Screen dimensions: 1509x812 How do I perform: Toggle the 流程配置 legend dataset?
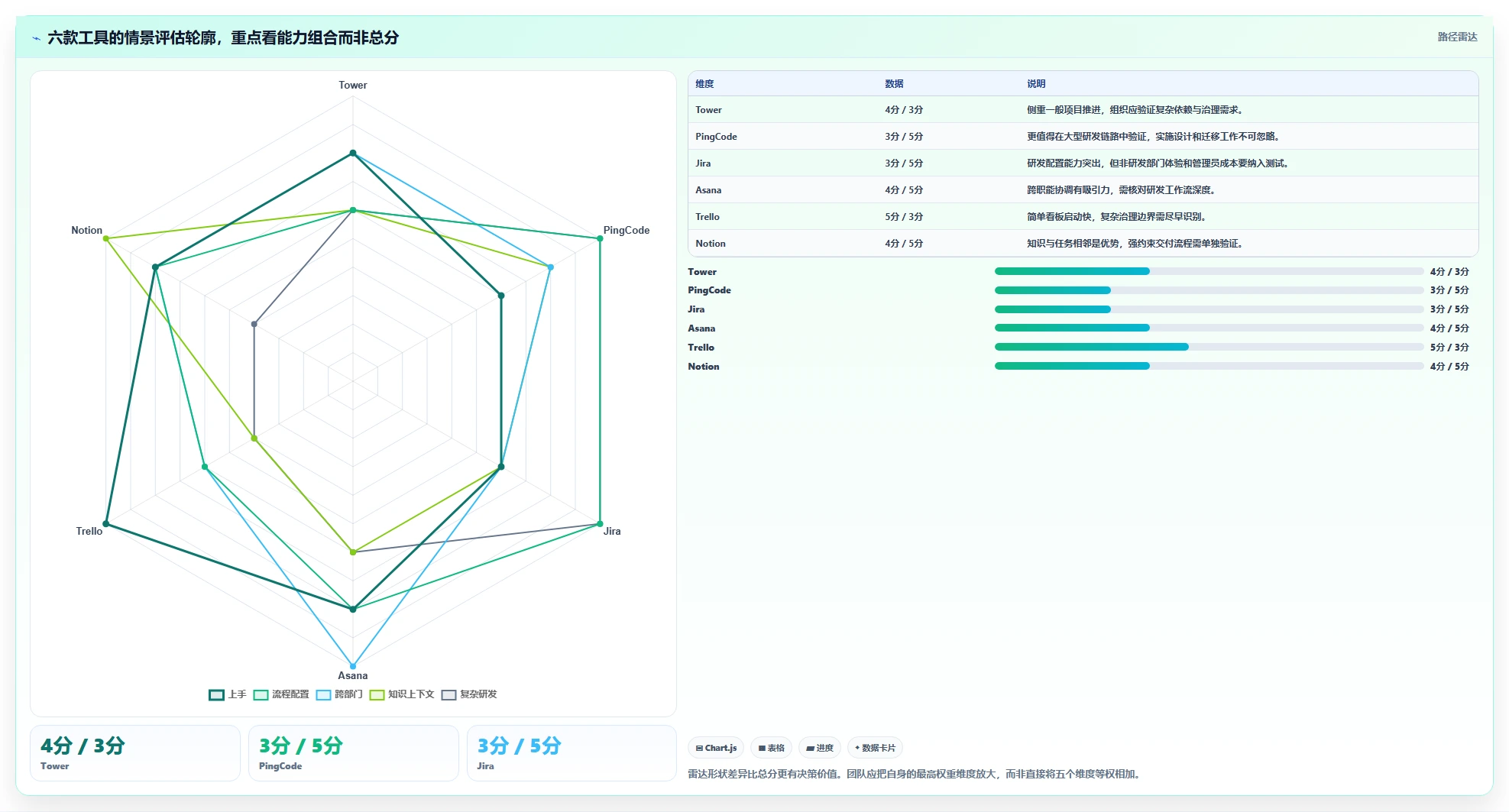click(281, 694)
